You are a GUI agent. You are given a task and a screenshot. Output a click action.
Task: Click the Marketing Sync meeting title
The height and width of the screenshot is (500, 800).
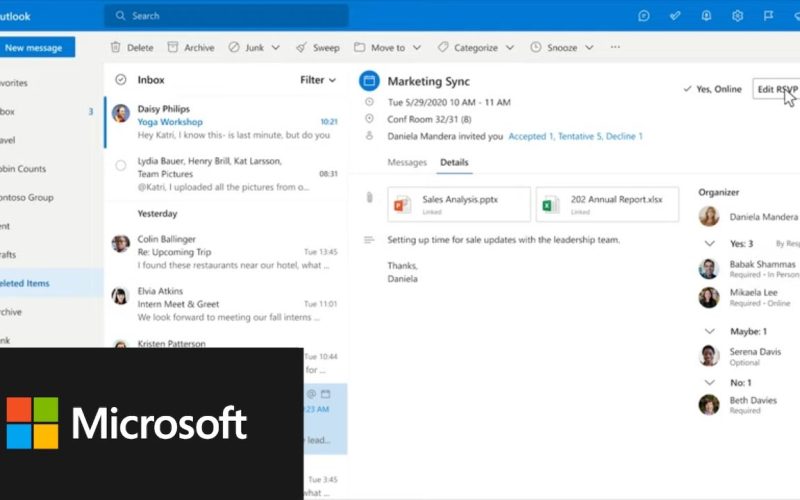(429, 81)
